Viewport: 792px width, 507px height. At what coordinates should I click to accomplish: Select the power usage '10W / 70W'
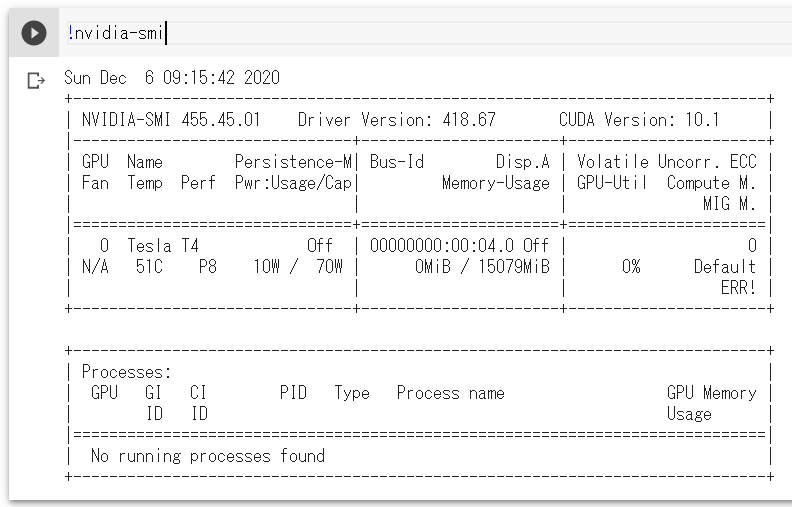point(298,267)
